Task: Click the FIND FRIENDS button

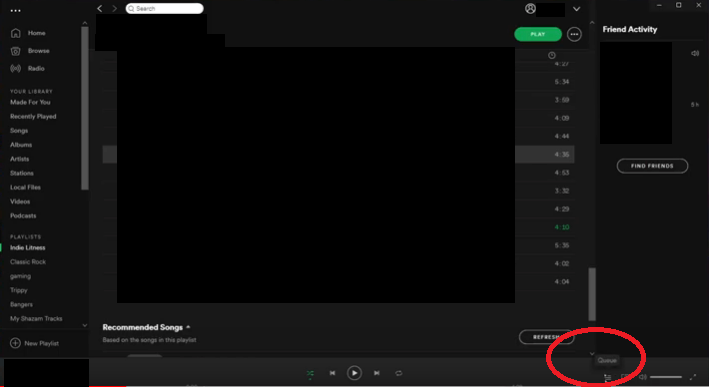Action: point(652,166)
